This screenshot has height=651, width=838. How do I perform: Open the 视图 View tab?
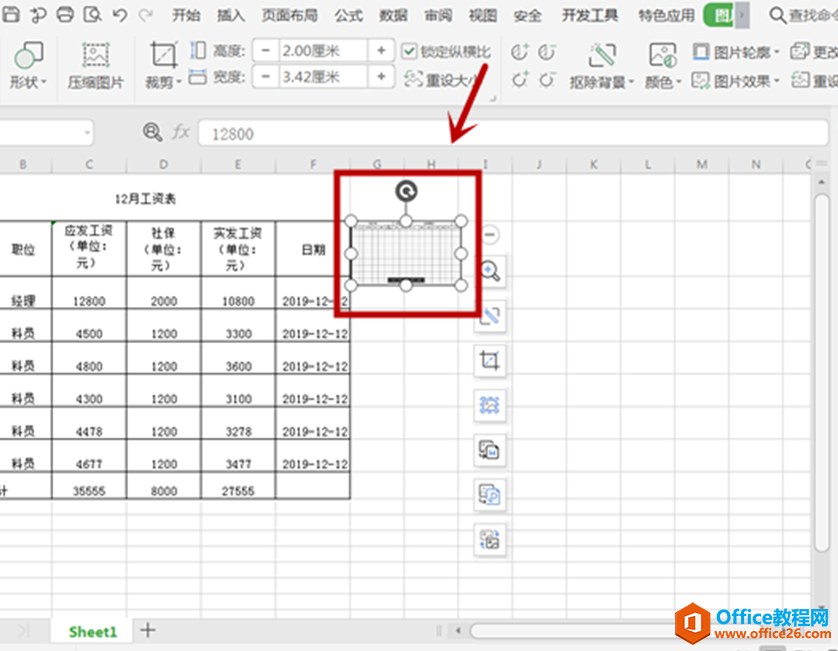(x=483, y=16)
